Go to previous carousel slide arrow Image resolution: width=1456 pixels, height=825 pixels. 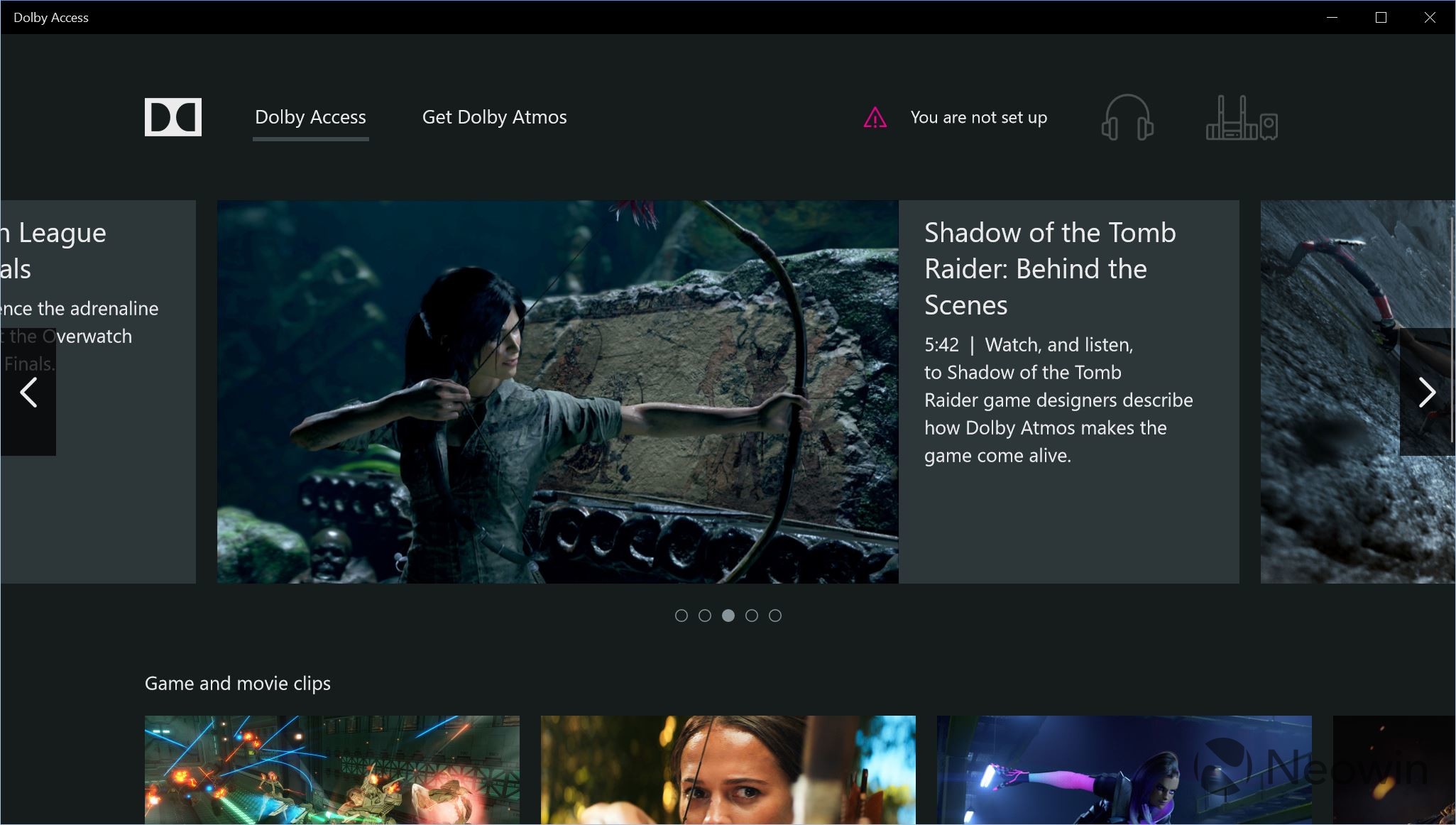click(28, 393)
